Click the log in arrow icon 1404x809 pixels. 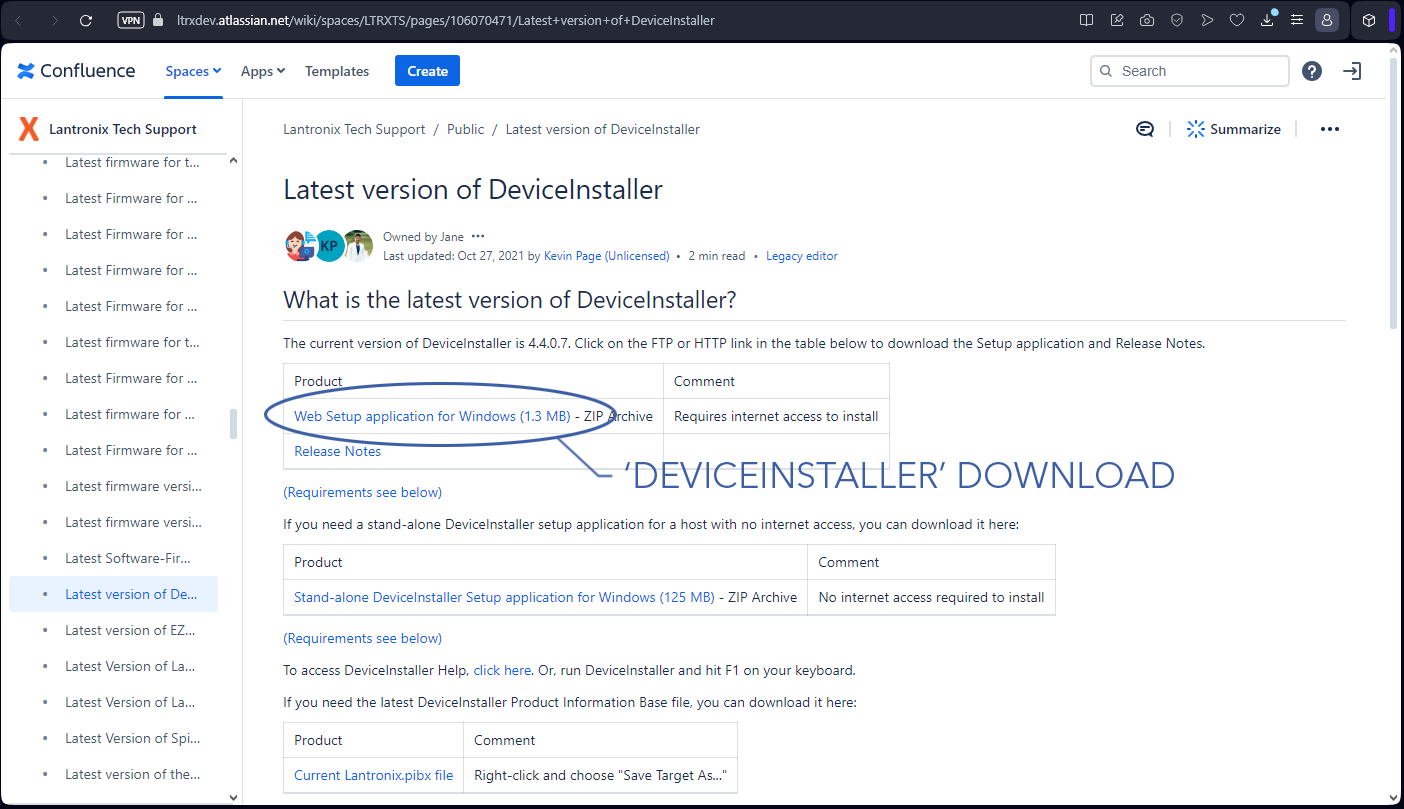[1352, 71]
